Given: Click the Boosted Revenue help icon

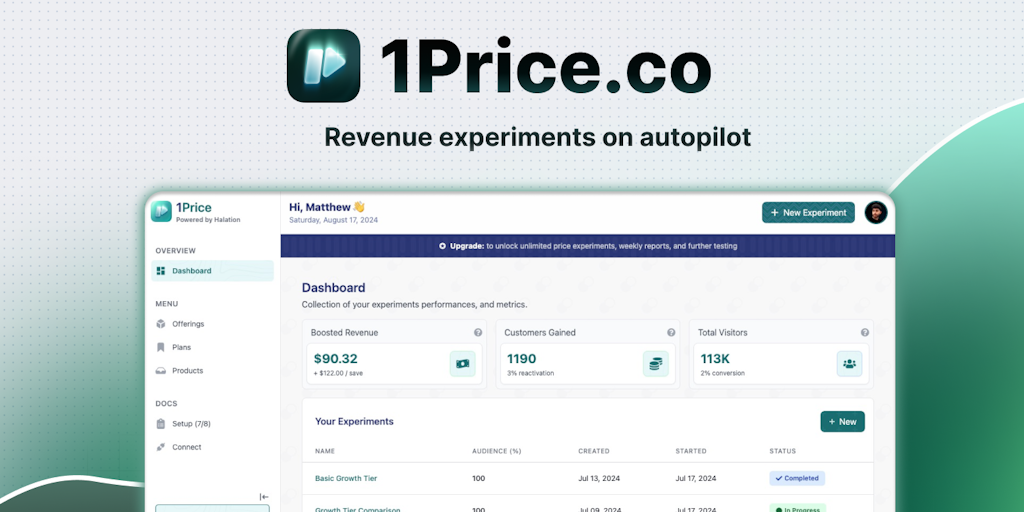Looking at the screenshot, I should tap(478, 332).
